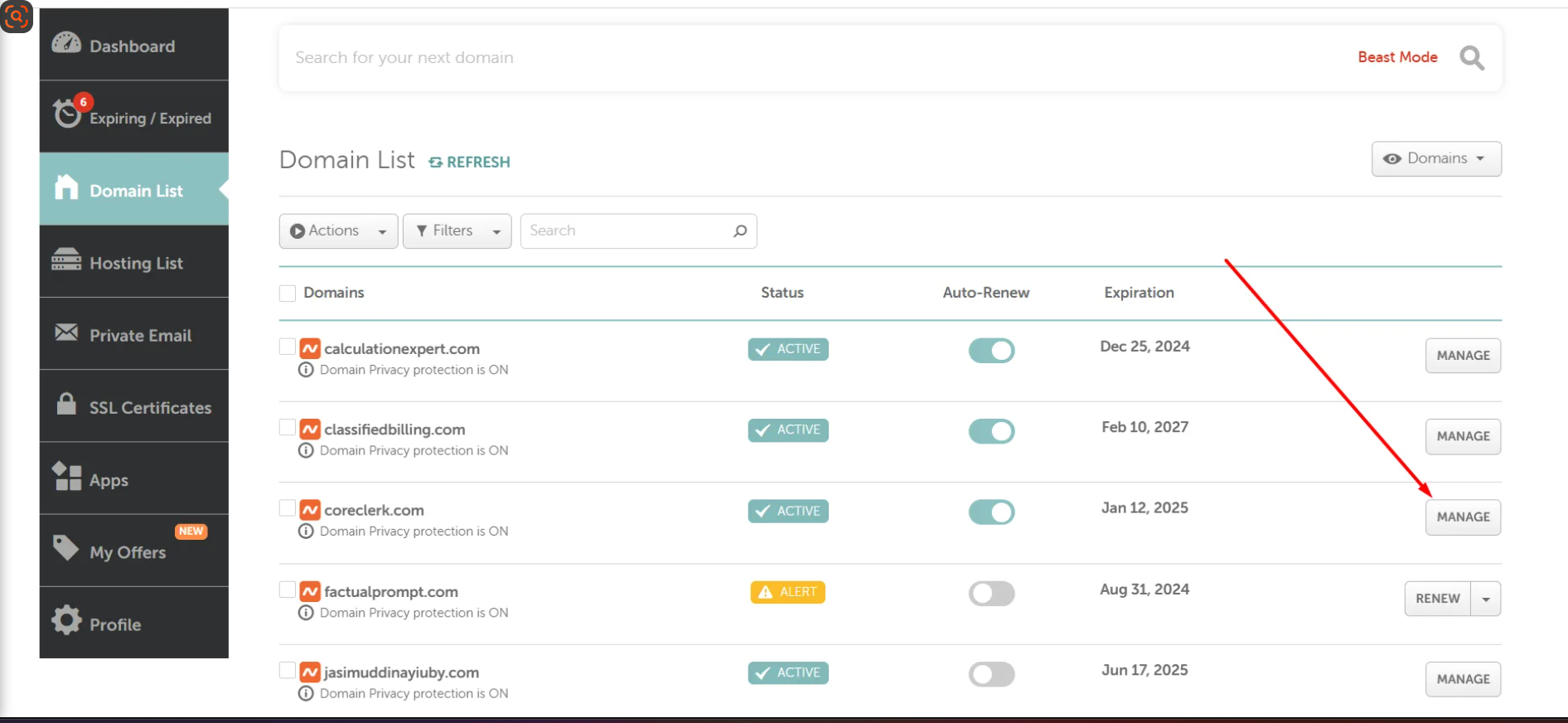This screenshot has width=1568, height=723.
Task: Tick the checkbox for calculationexpert.com
Action: tap(288, 347)
